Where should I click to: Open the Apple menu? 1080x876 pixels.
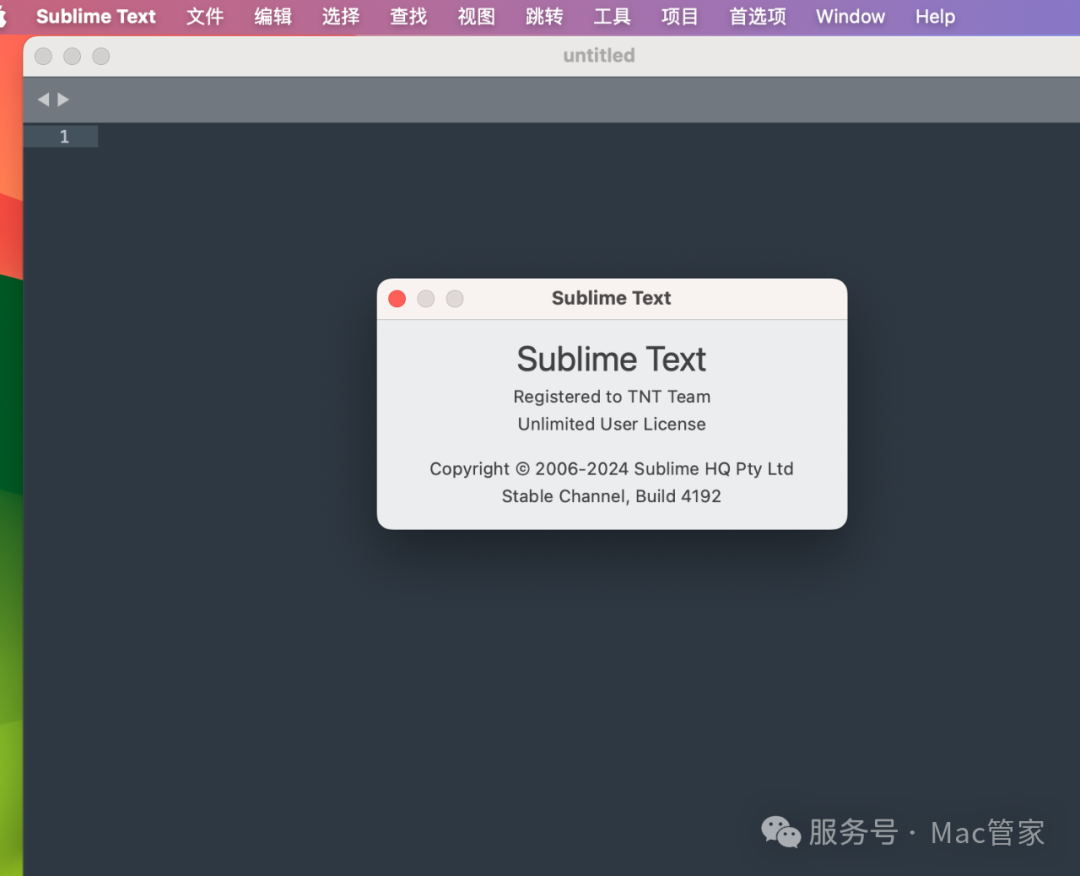[5, 17]
